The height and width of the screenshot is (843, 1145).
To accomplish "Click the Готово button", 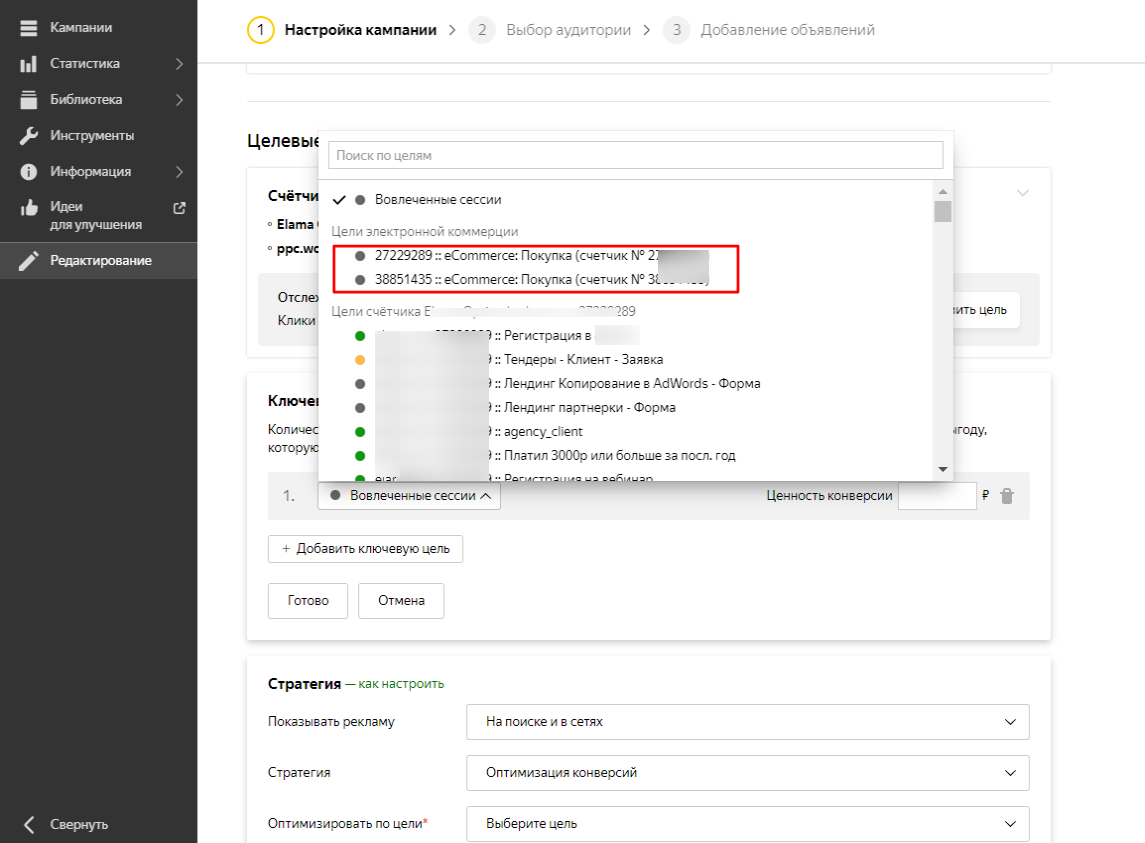I will [307, 601].
